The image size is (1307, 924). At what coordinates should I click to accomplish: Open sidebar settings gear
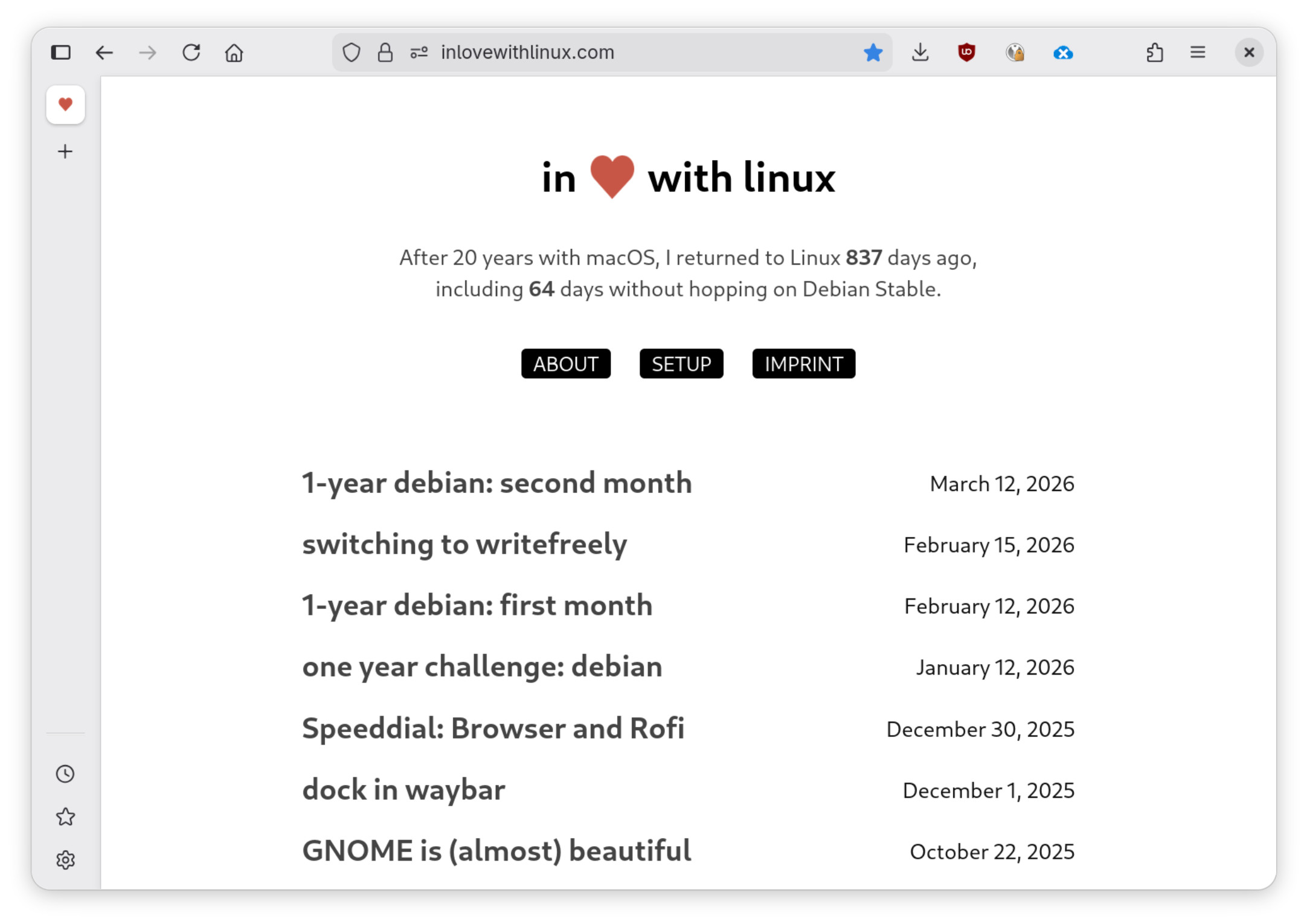[65, 859]
